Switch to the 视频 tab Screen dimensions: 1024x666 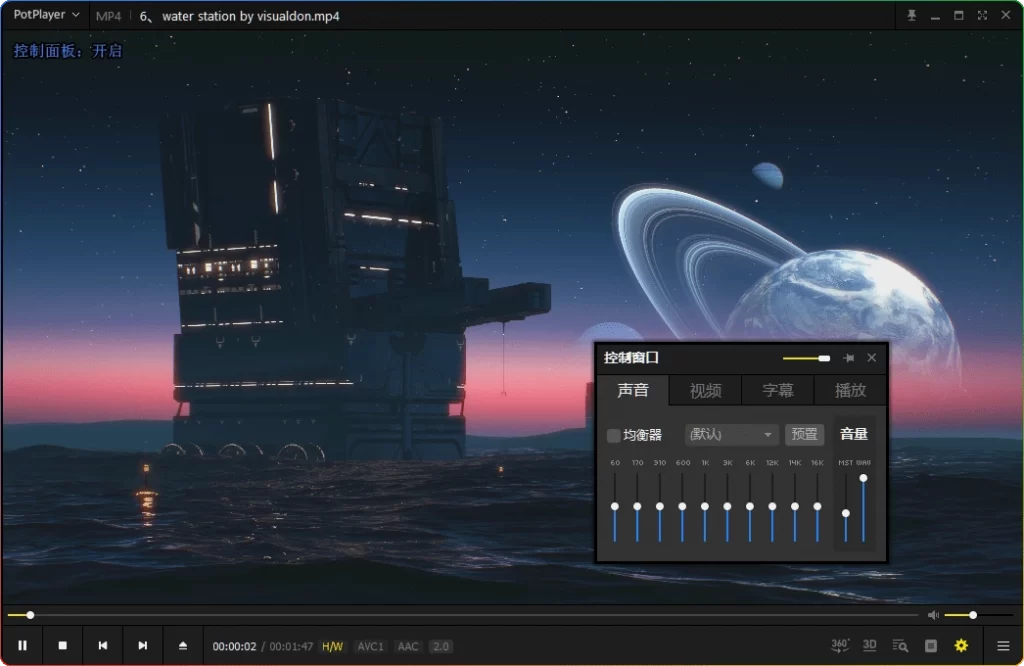click(x=705, y=390)
